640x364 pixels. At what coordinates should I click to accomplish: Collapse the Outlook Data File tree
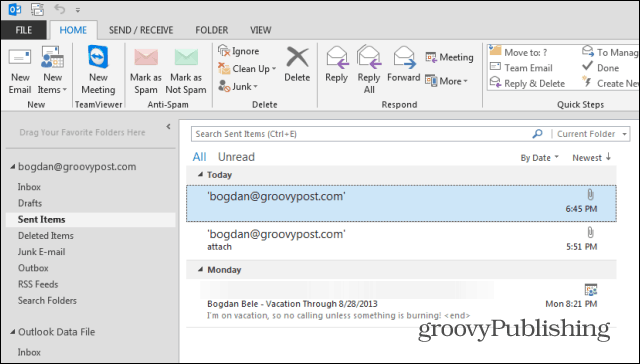coord(13,332)
